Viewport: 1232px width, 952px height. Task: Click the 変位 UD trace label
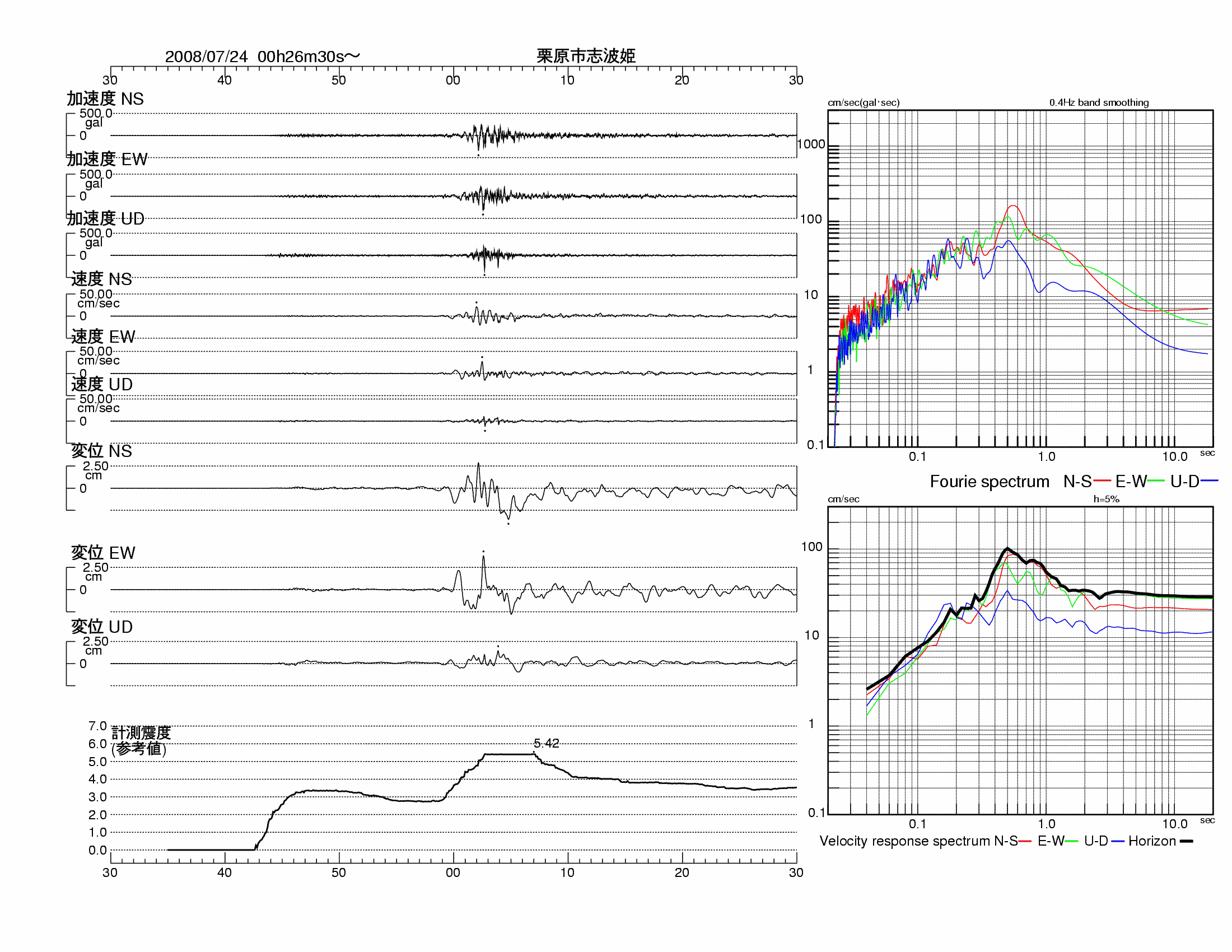coord(101,626)
